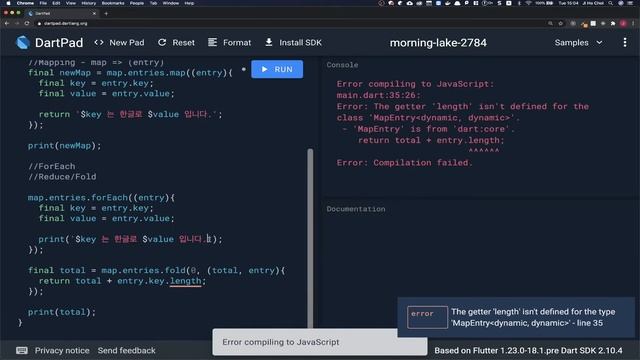Screen dimensions: 640x360
Task: Open macOS Spotlight search icon
Action: 610,3
